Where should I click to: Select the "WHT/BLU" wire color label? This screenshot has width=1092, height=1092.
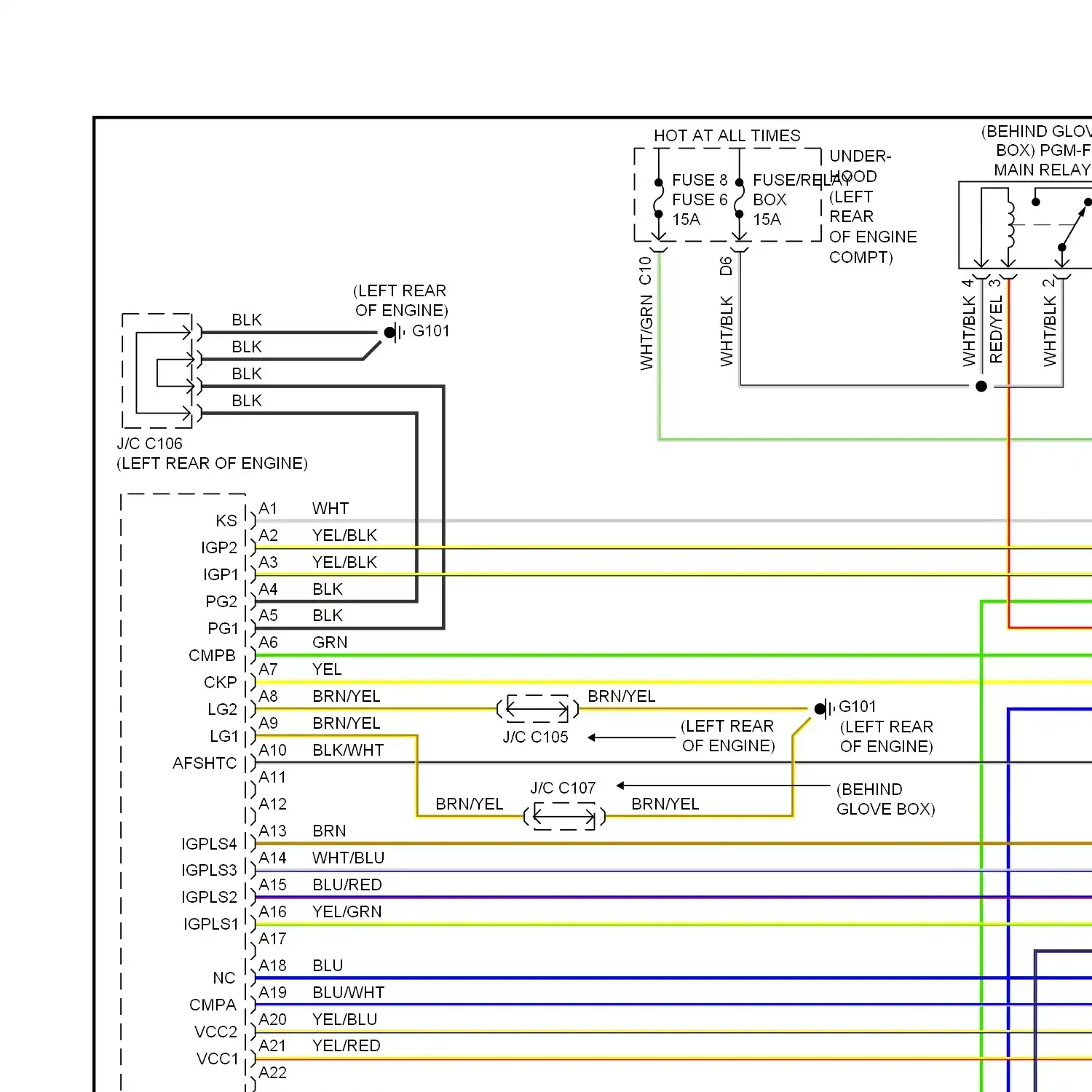[348, 858]
